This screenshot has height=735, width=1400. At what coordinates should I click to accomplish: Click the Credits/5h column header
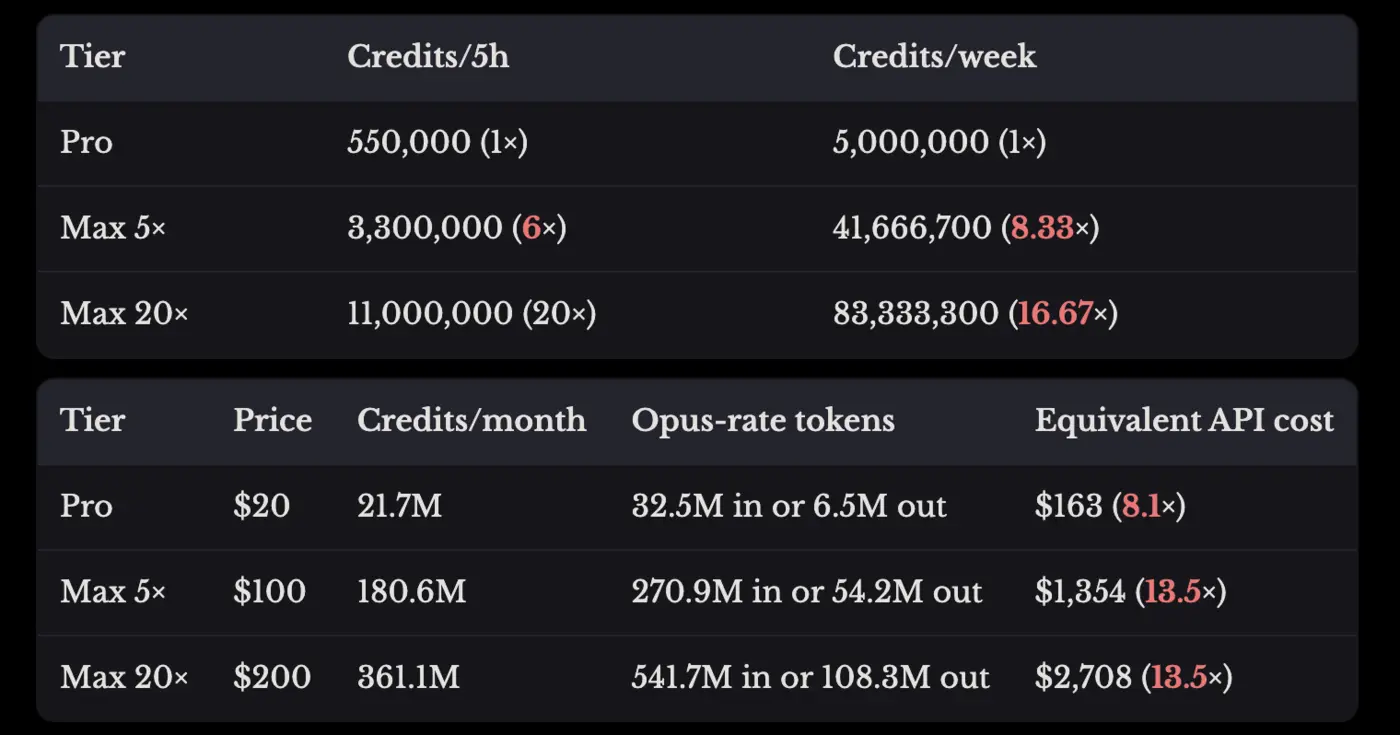point(428,57)
